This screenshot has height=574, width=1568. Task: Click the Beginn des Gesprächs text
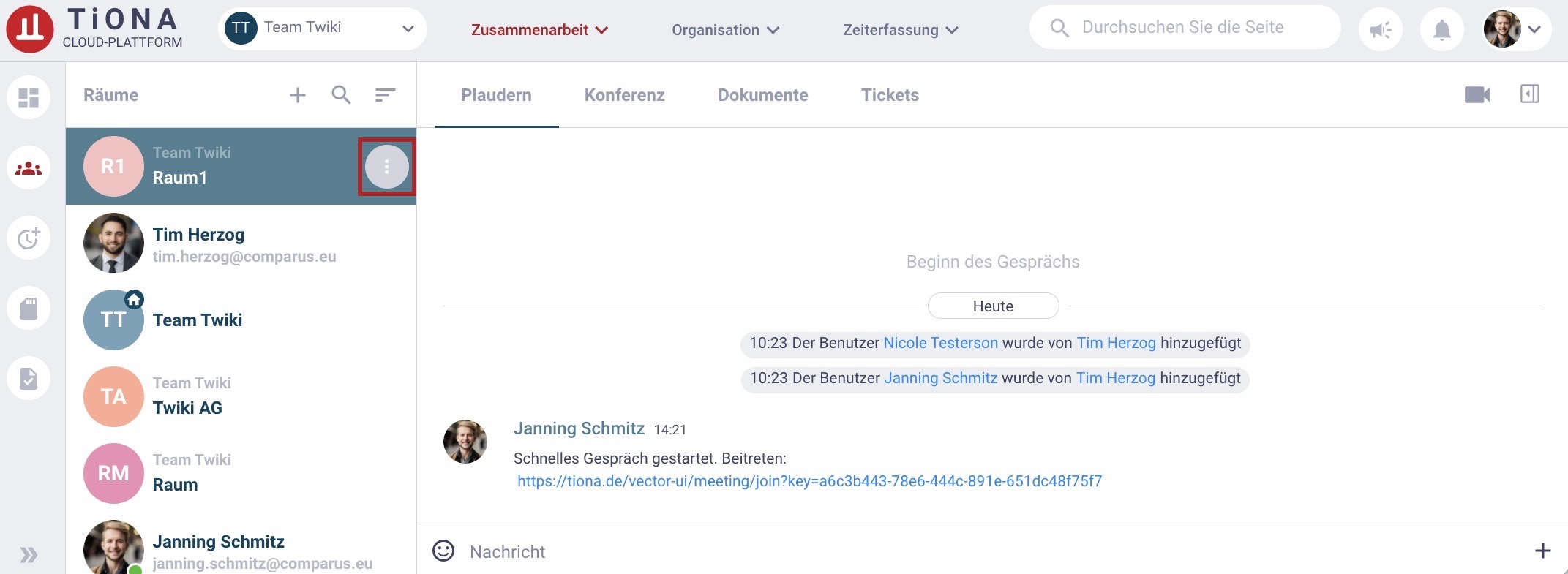pos(993,262)
